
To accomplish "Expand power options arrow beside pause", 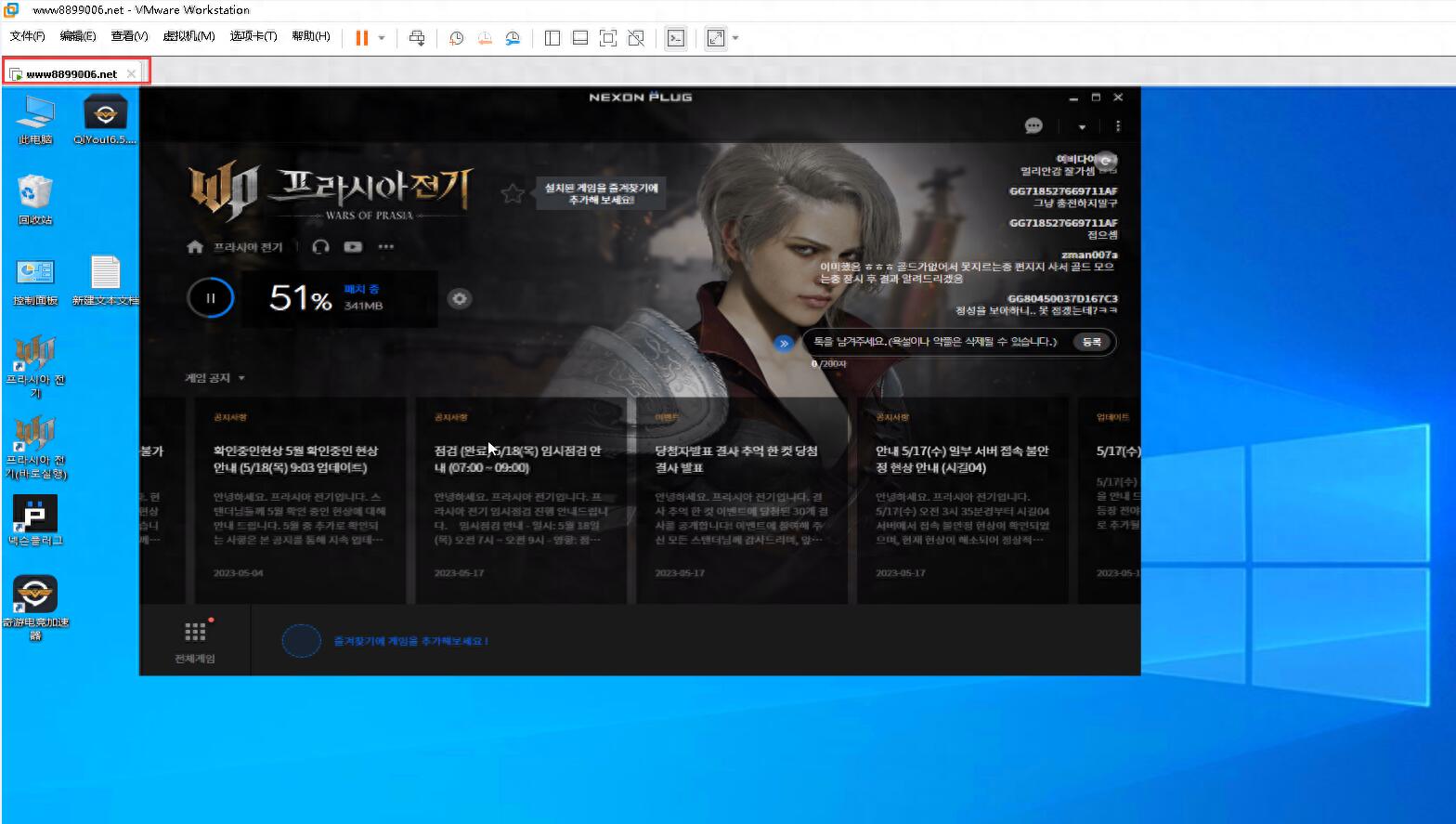I will click(x=382, y=38).
